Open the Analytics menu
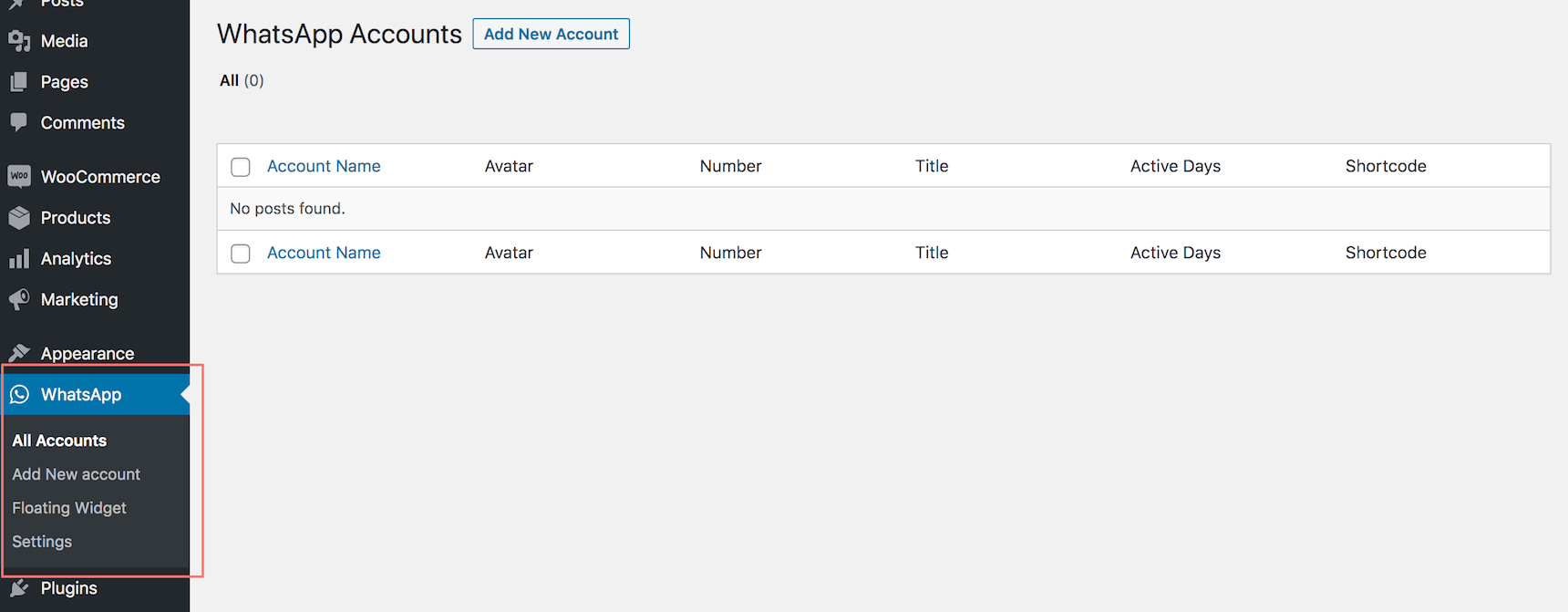 (x=95, y=259)
